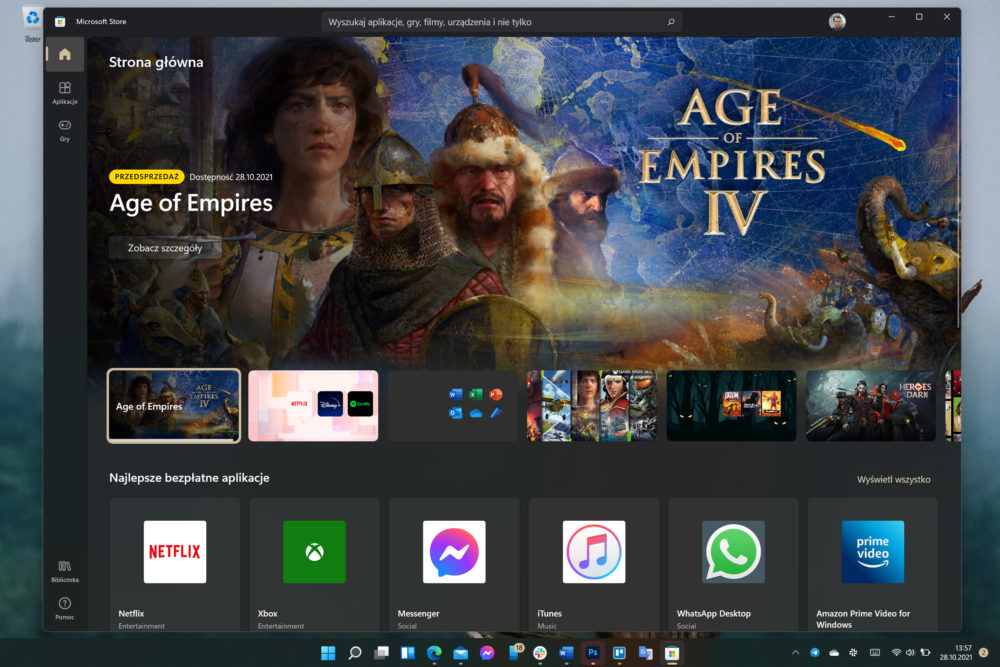
Task: Open Pomoc help in sidebar
Action: [64, 608]
